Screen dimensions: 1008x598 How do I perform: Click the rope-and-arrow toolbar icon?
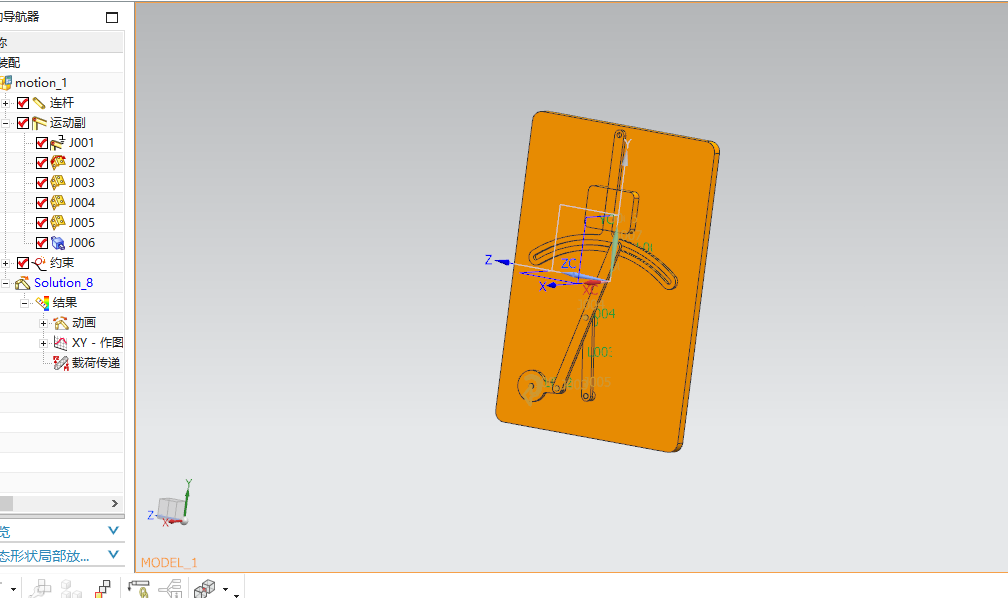click(139, 588)
